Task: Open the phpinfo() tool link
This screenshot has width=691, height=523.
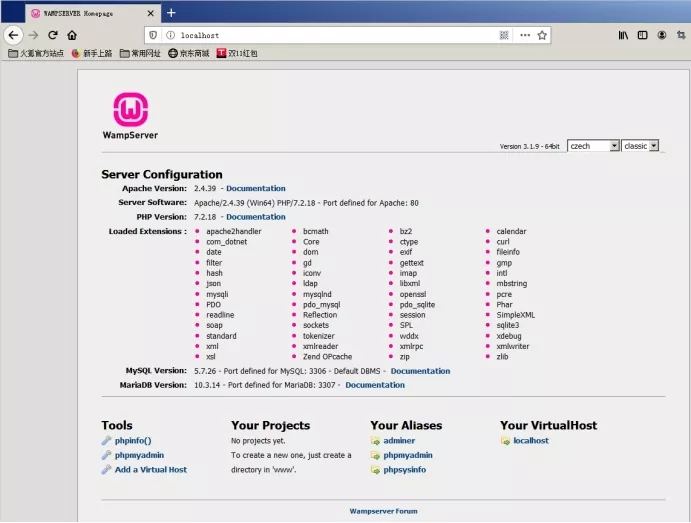Action: pyautogui.click(x=133, y=441)
